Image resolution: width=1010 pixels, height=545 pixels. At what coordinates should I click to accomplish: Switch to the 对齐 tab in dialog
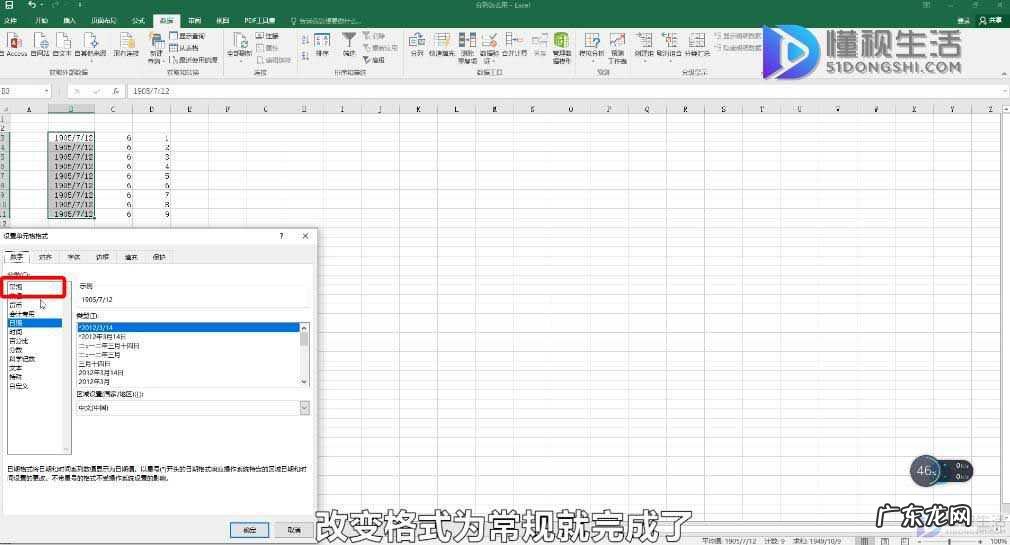45,257
